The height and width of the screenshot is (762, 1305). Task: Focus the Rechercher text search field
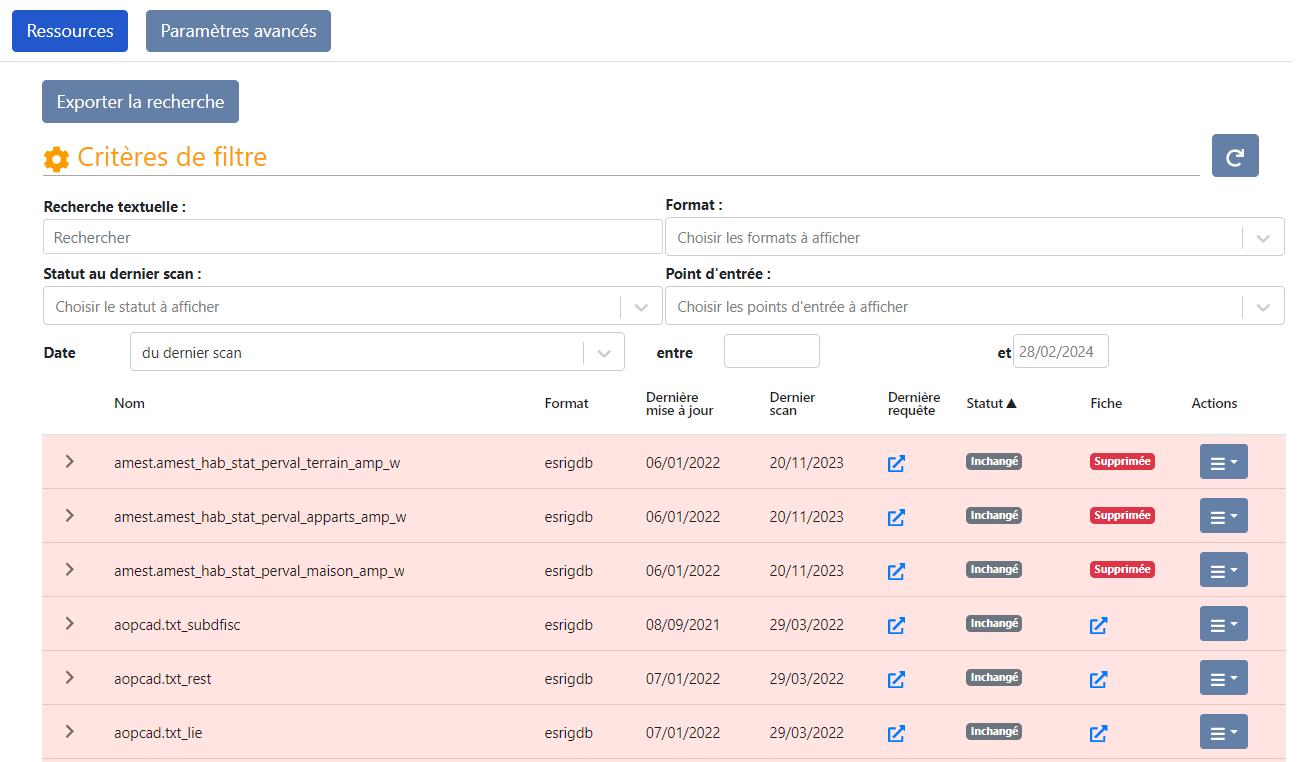[x=353, y=237]
